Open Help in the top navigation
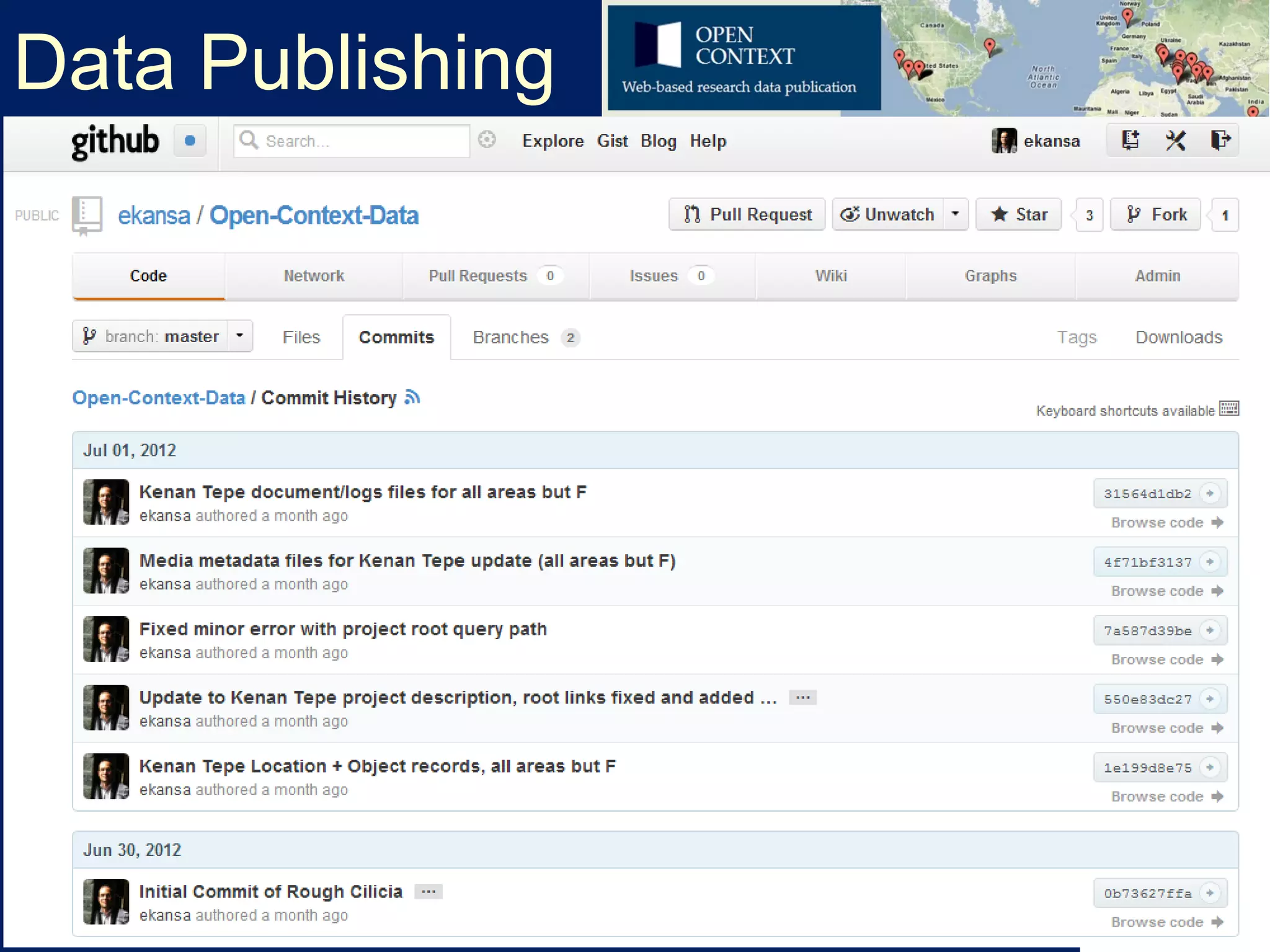 [708, 141]
